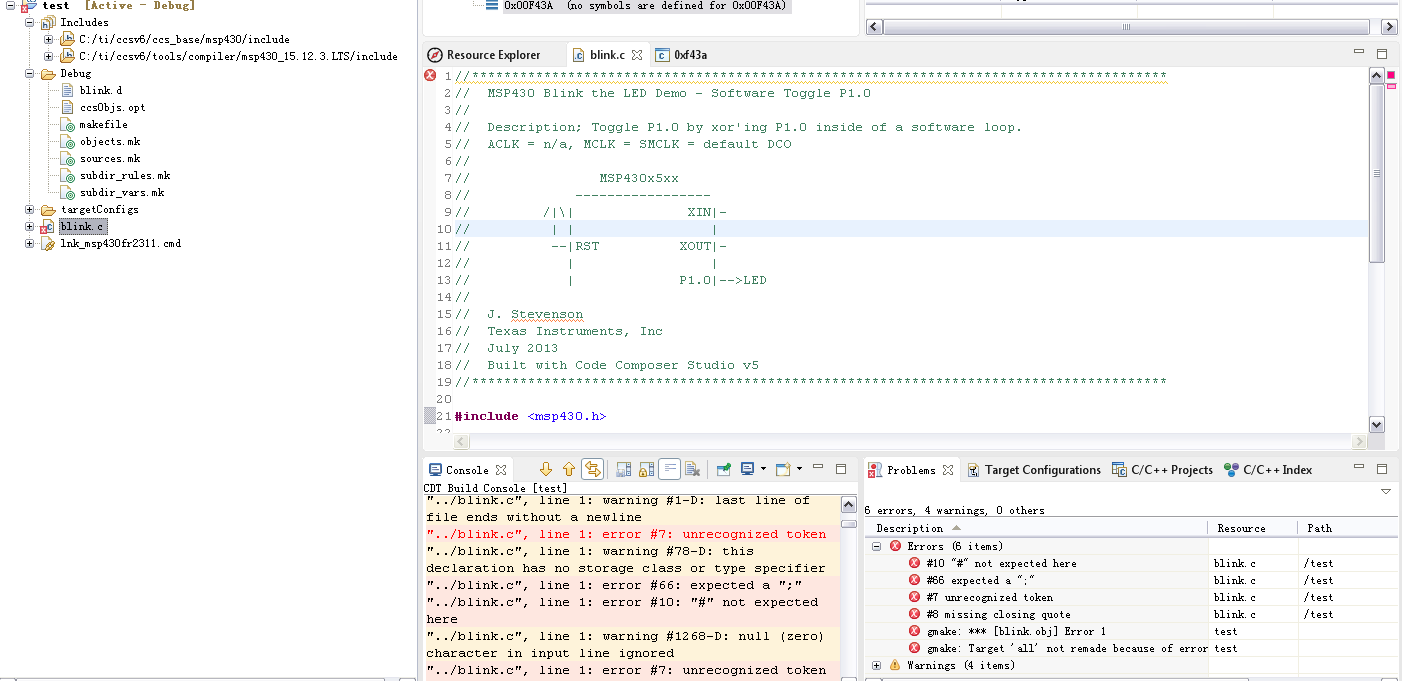Click the Previous Error up arrow in Console
1402x681 pixels.
coord(569,469)
